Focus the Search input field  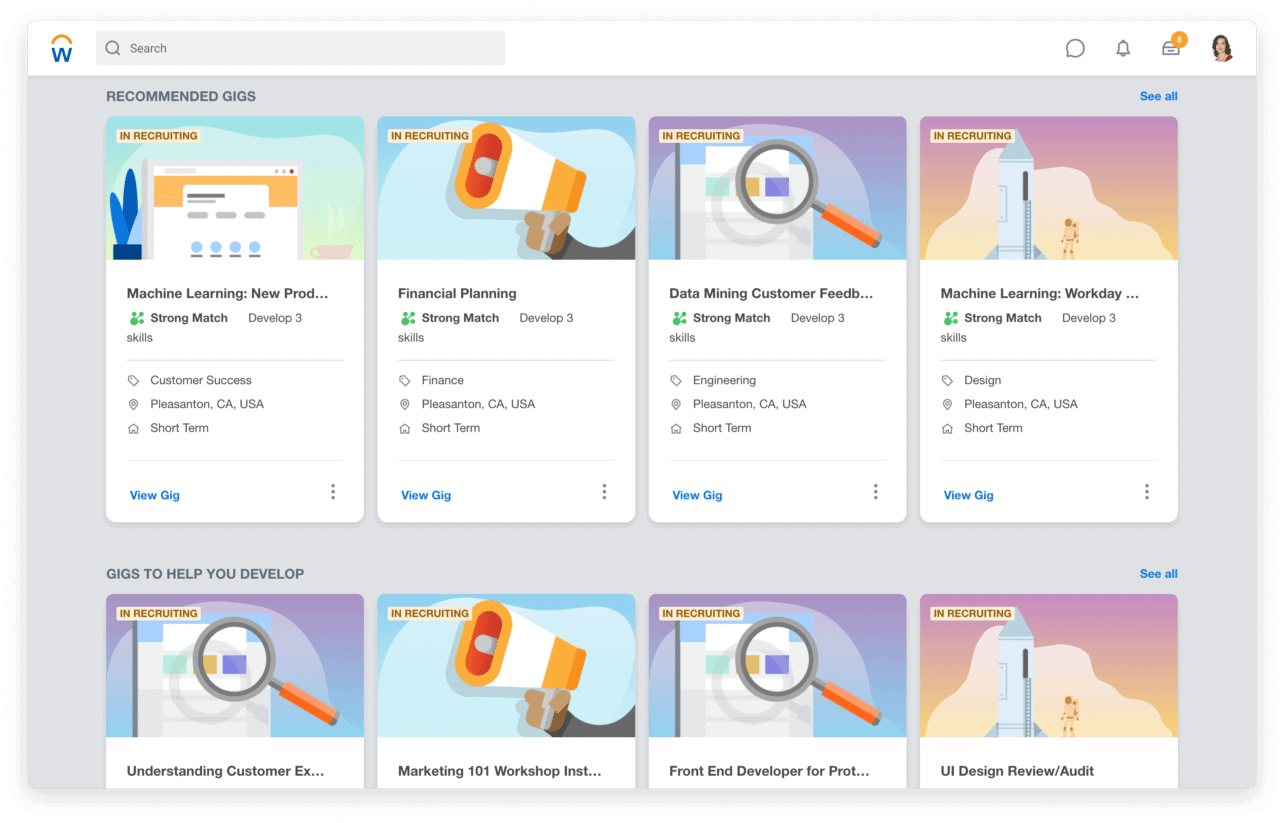tap(300, 48)
